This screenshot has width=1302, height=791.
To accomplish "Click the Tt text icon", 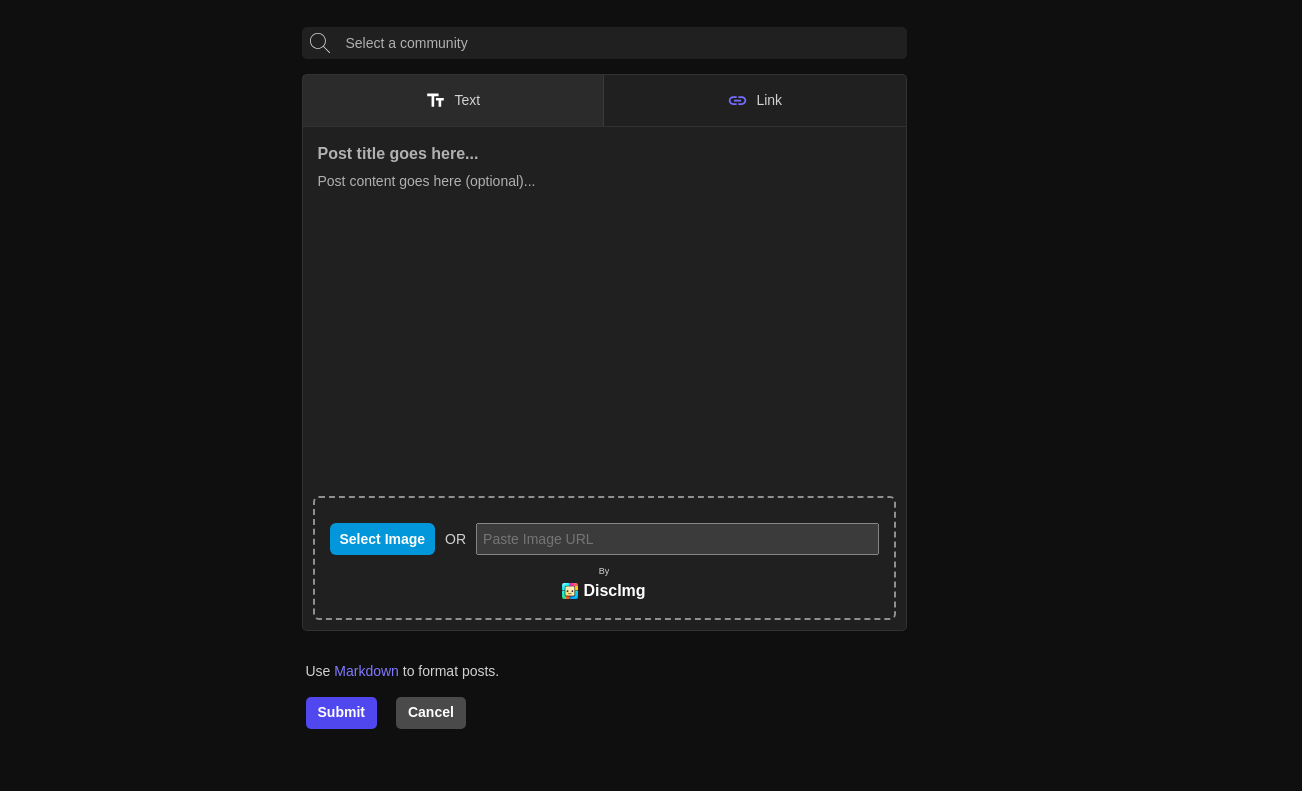I will click(x=435, y=100).
